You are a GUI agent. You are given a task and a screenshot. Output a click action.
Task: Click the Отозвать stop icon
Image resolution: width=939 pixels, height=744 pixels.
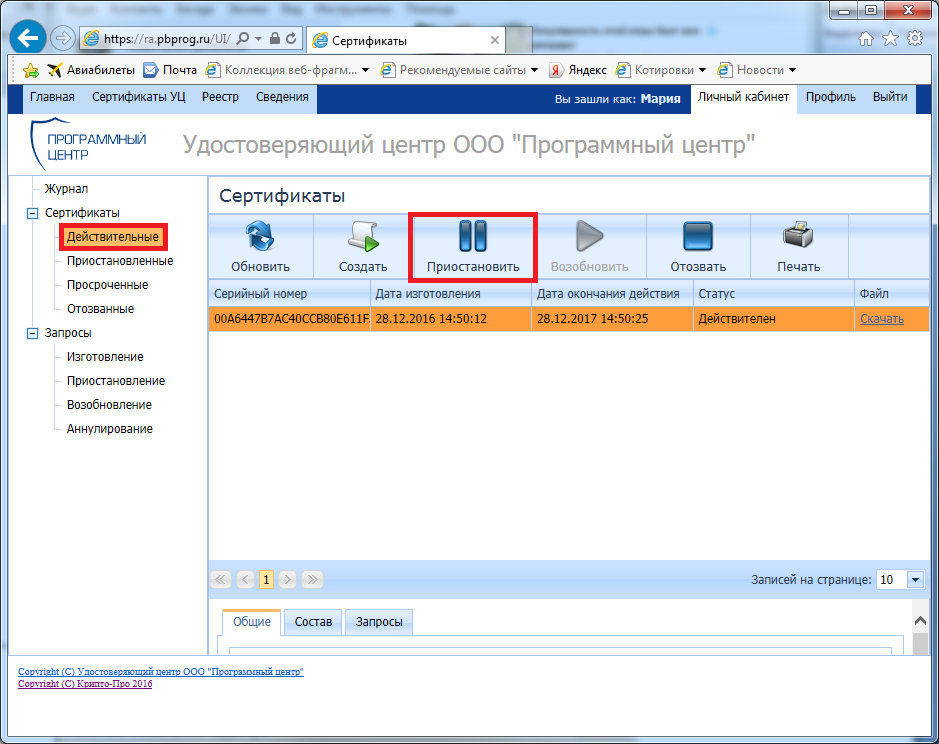coord(697,237)
